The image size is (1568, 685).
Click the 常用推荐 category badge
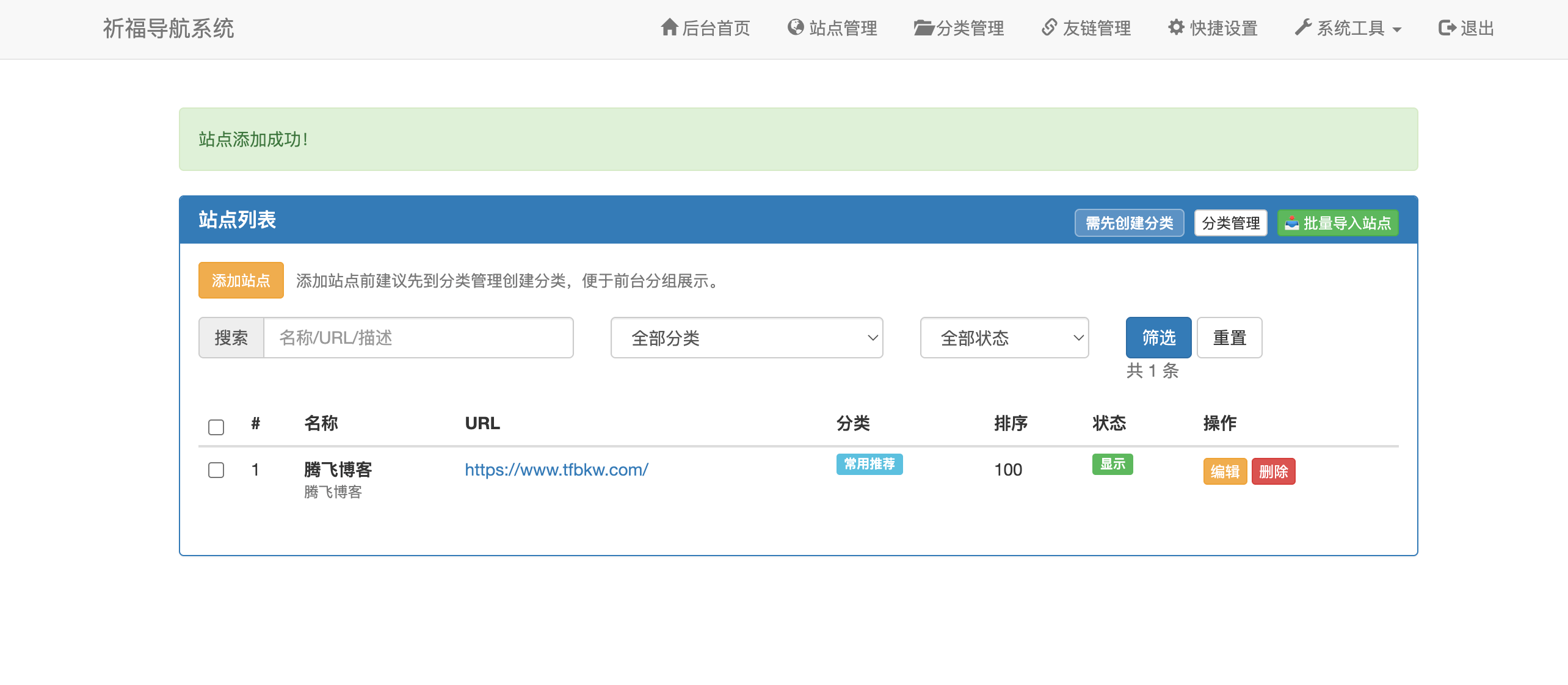pos(869,464)
